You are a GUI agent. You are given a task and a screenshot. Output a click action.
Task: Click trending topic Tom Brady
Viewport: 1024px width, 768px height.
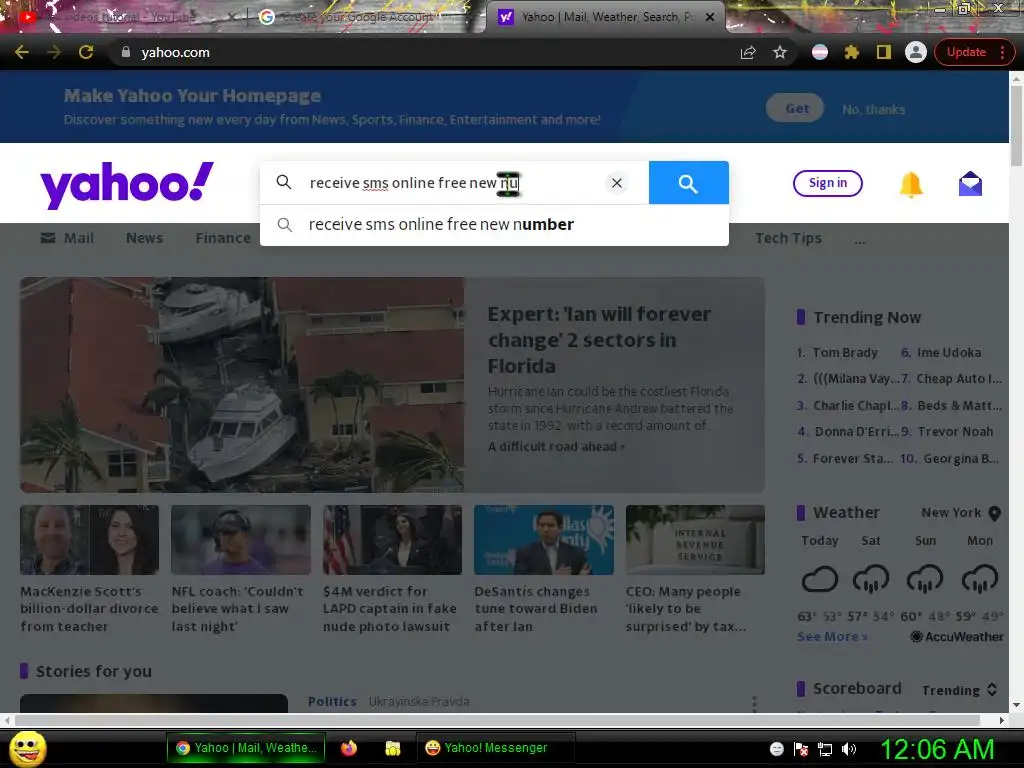tap(845, 353)
